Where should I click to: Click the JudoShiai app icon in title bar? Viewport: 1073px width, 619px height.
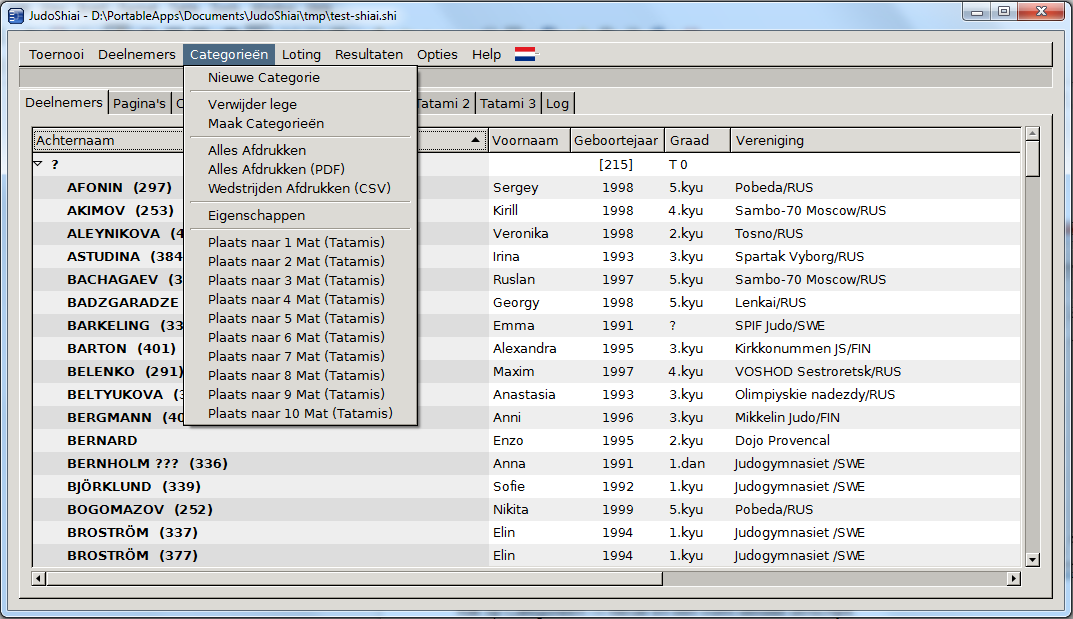[15, 12]
